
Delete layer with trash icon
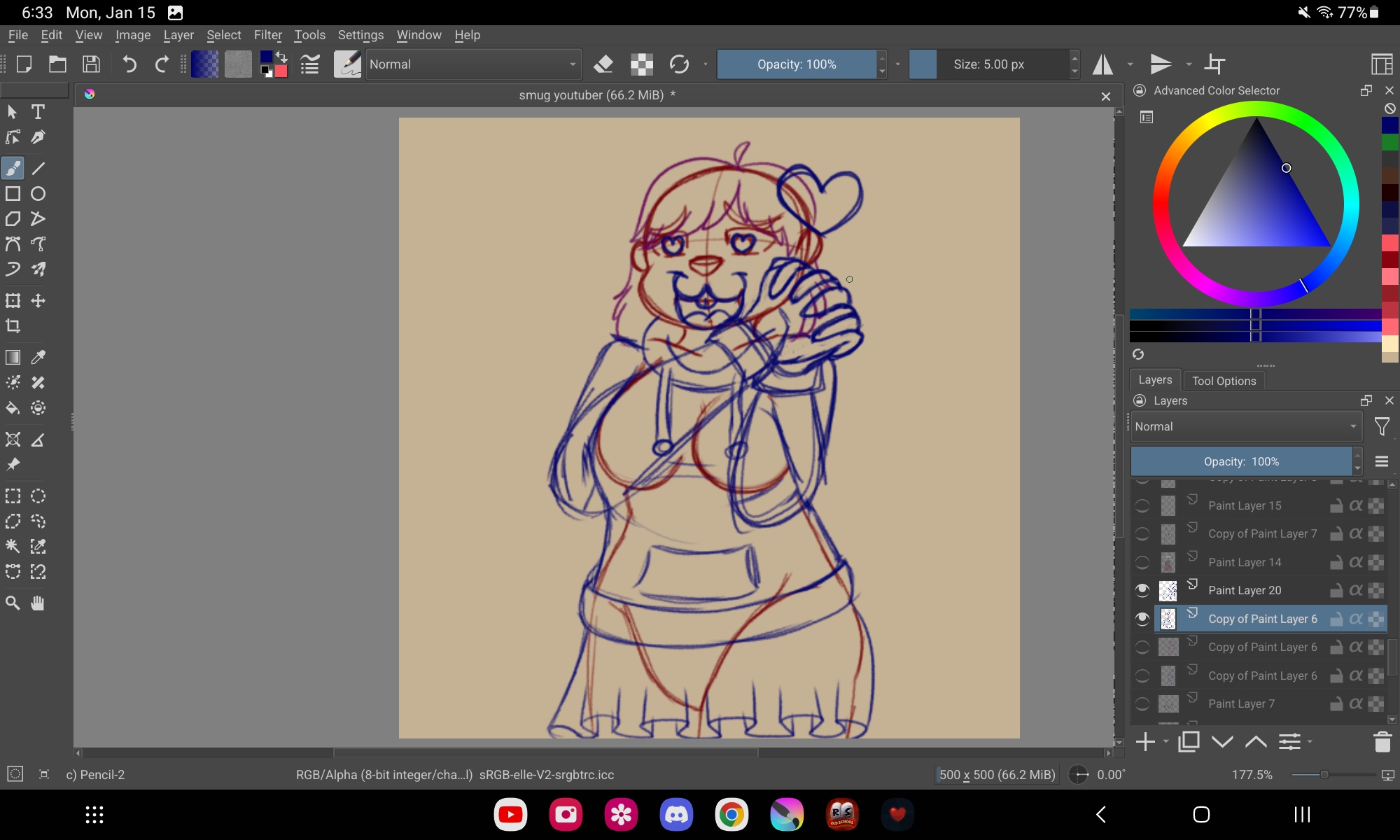pos(1382,741)
